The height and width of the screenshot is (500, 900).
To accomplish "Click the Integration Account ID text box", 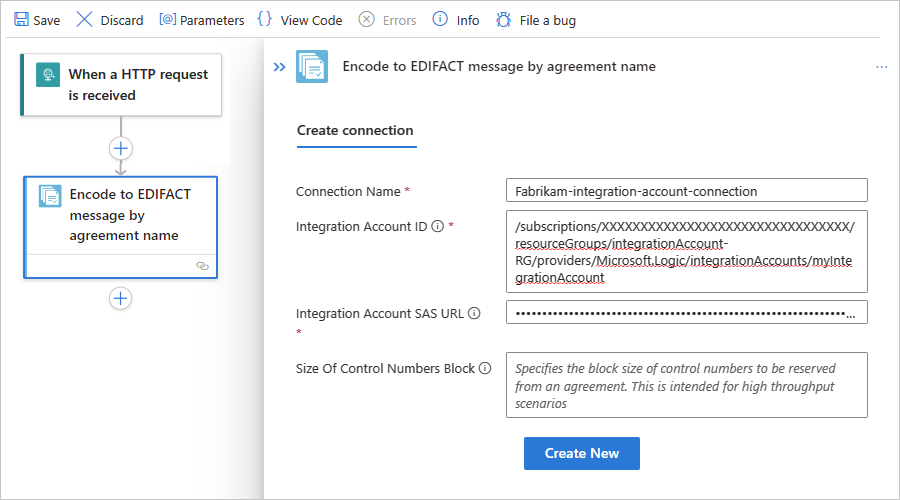I will coord(686,251).
